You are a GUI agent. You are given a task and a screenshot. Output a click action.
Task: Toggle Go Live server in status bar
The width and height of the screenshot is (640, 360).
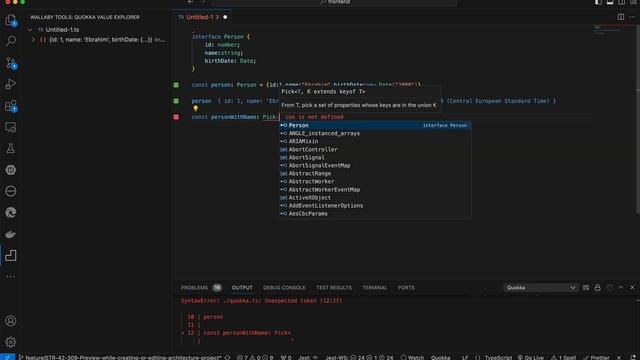[x=530, y=357]
